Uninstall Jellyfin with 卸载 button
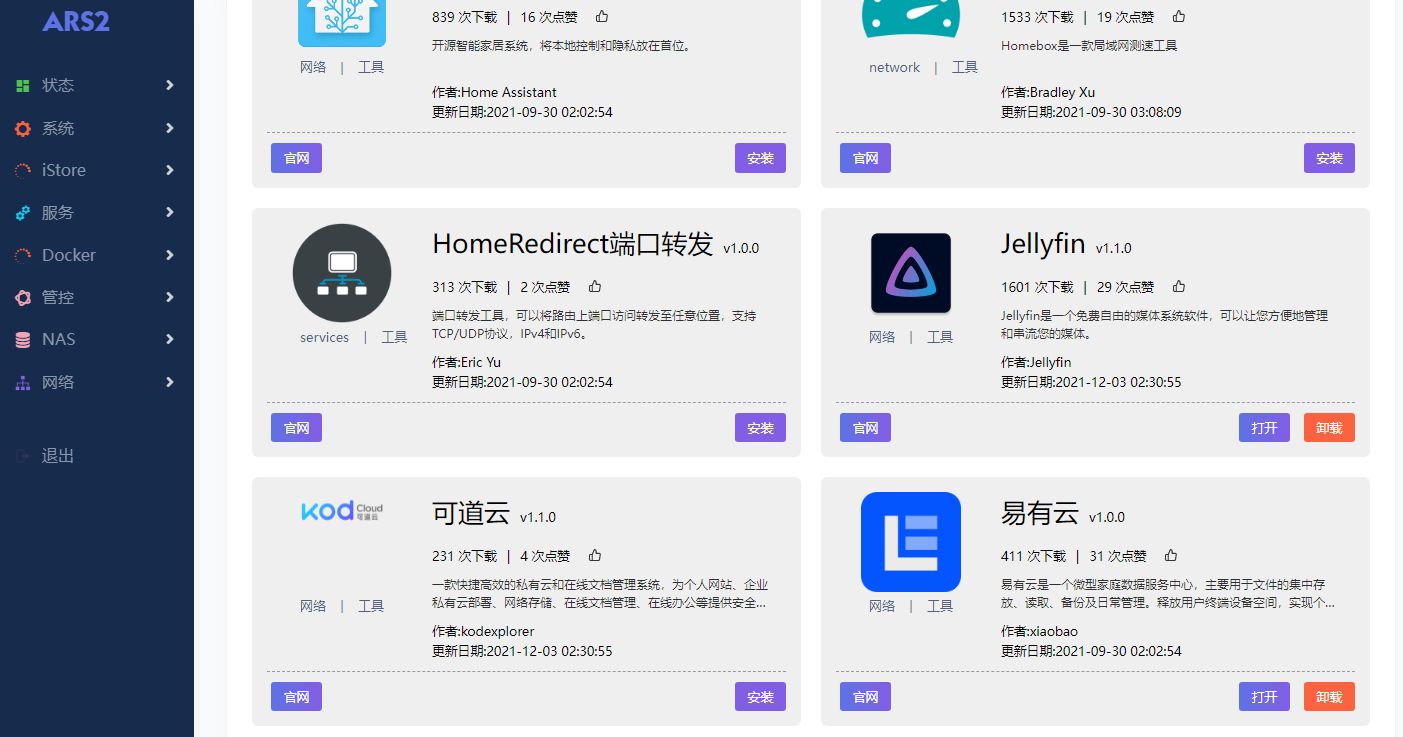 [1329, 428]
